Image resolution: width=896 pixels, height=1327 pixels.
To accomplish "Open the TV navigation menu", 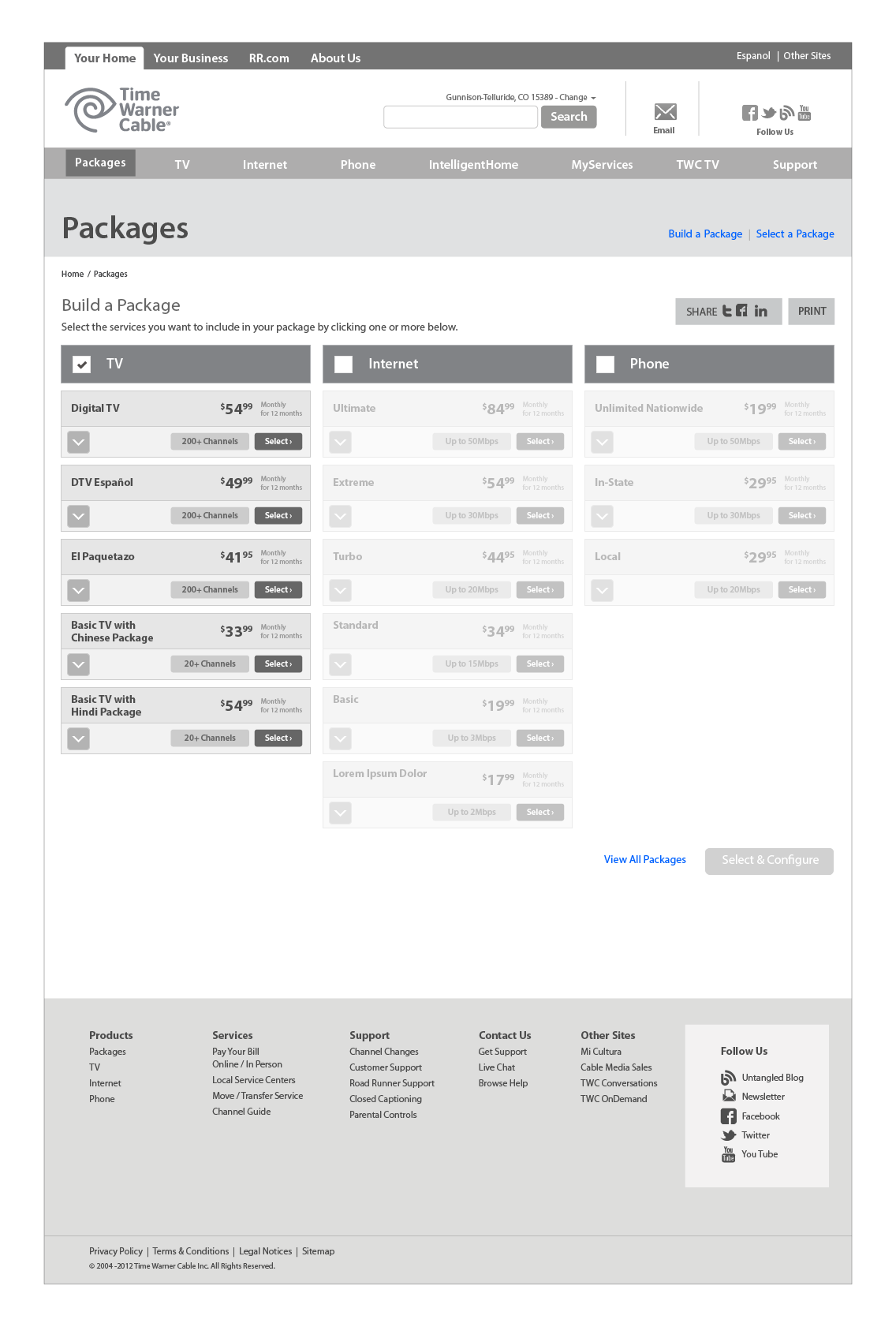I will coord(182,164).
